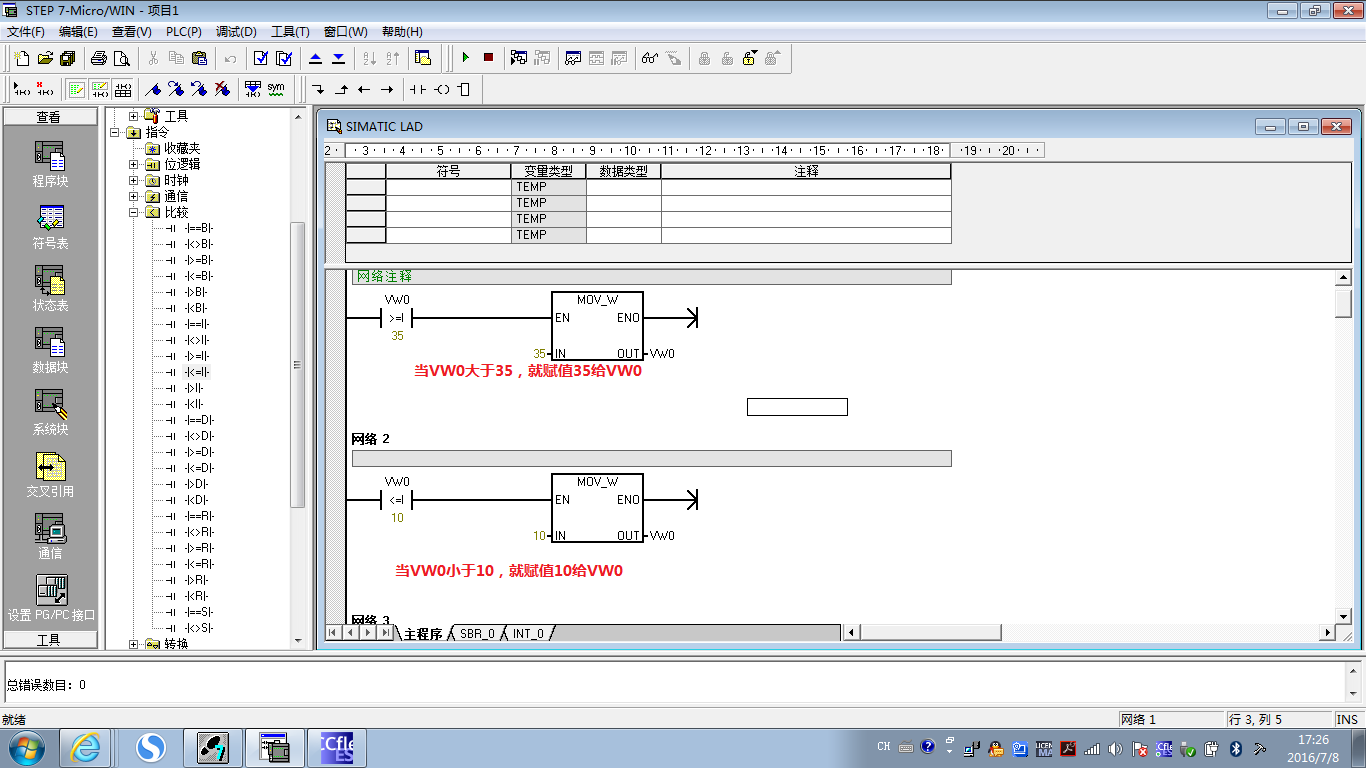Click the line right arrow icon

(386, 89)
